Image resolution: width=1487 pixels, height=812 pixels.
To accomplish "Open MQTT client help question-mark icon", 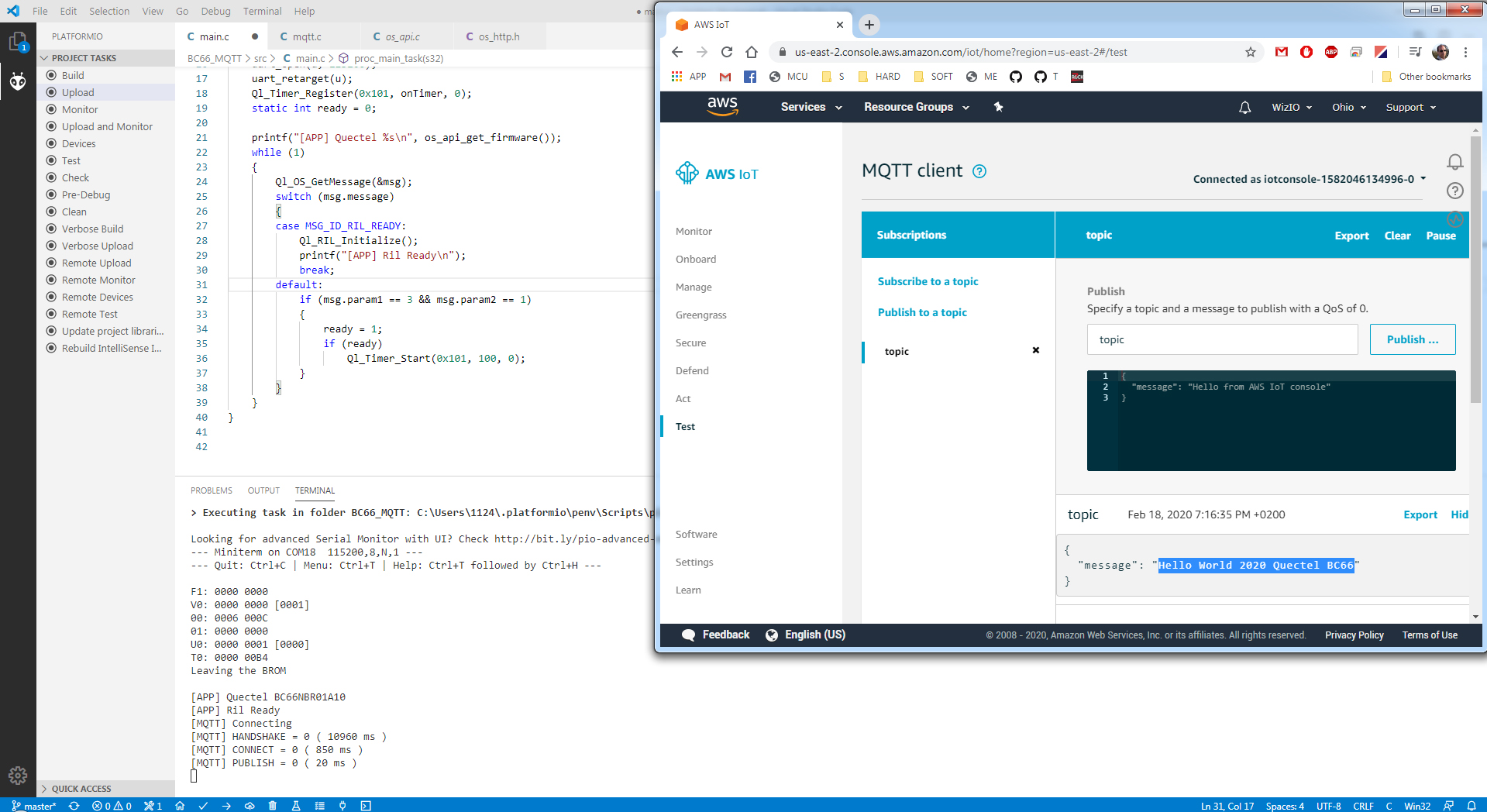I will tap(979, 171).
